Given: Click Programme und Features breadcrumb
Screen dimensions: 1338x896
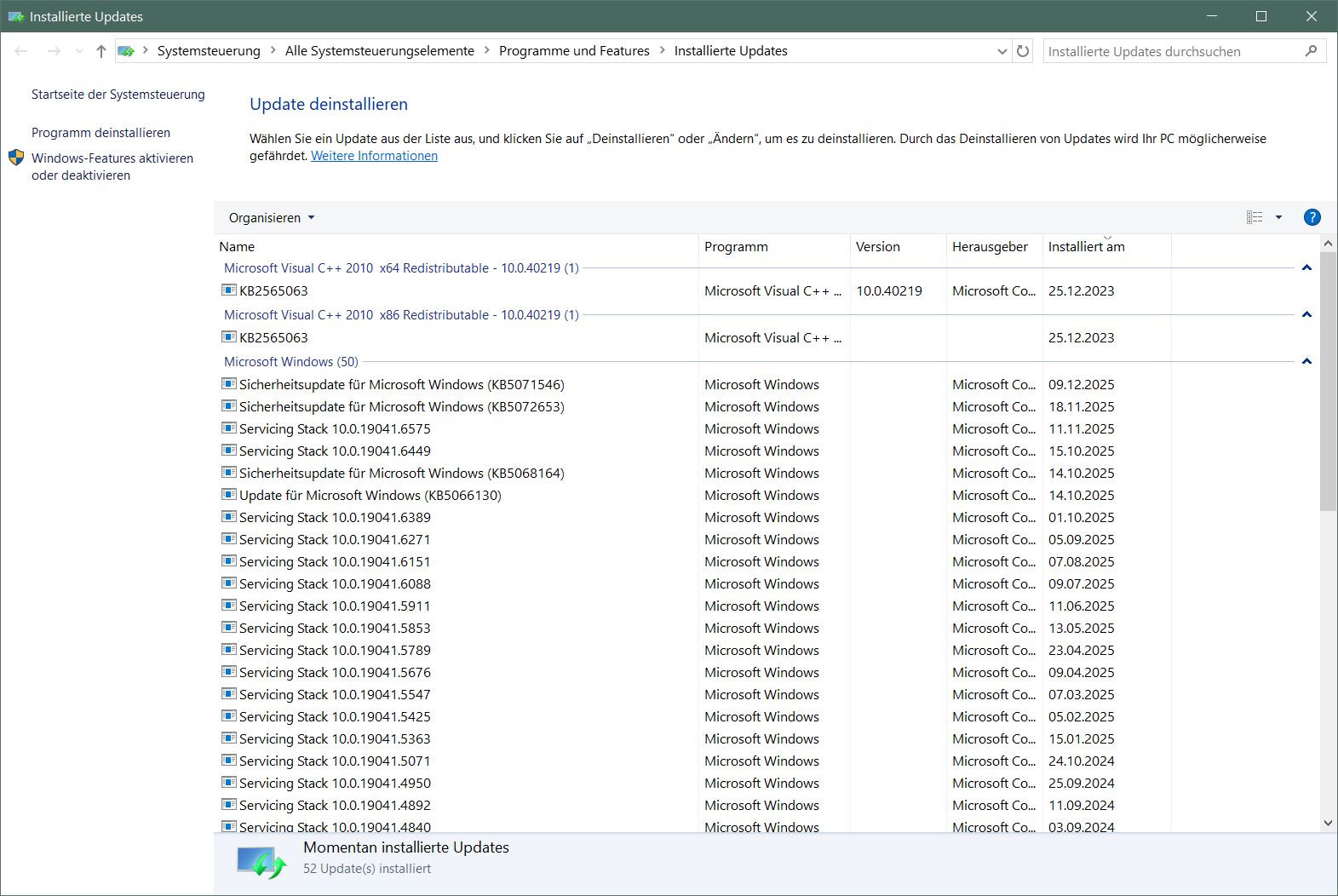Looking at the screenshot, I should point(574,51).
